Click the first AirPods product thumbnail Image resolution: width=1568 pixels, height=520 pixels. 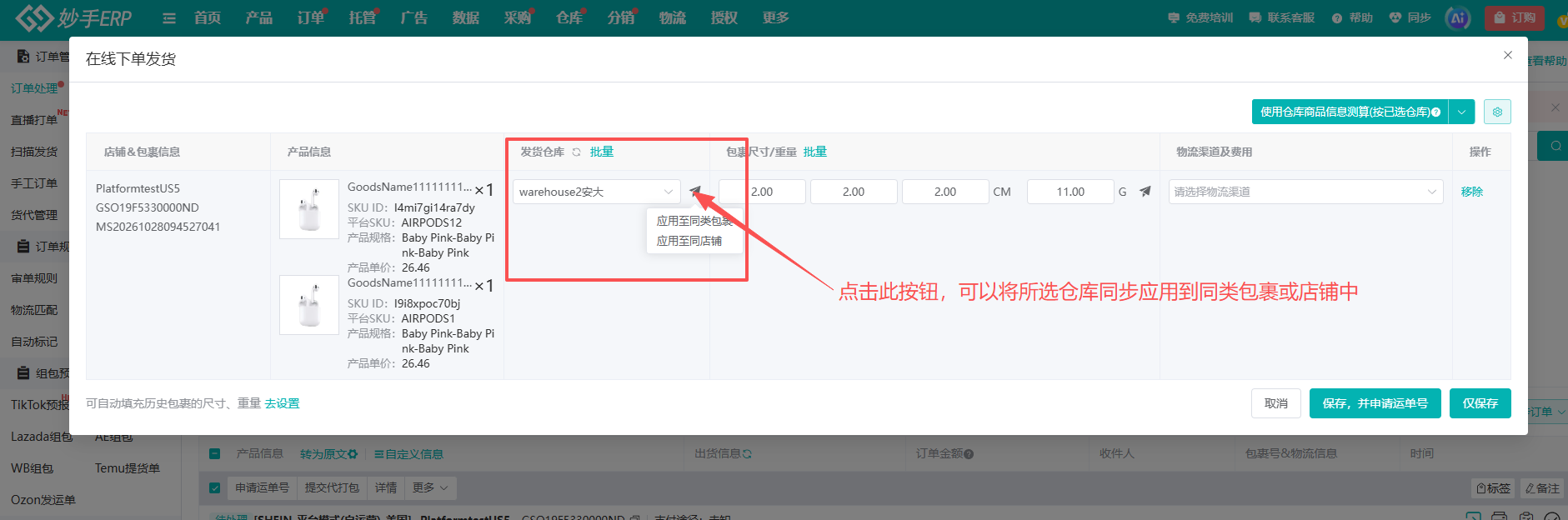point(309,209)
